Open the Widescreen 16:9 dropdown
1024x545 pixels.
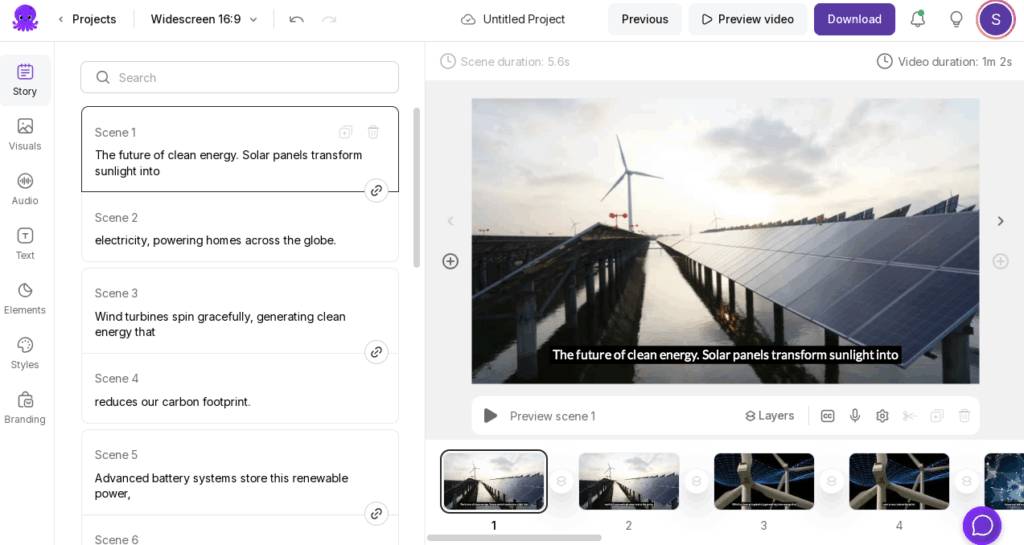pyautogui.click(x=204, y=19)
